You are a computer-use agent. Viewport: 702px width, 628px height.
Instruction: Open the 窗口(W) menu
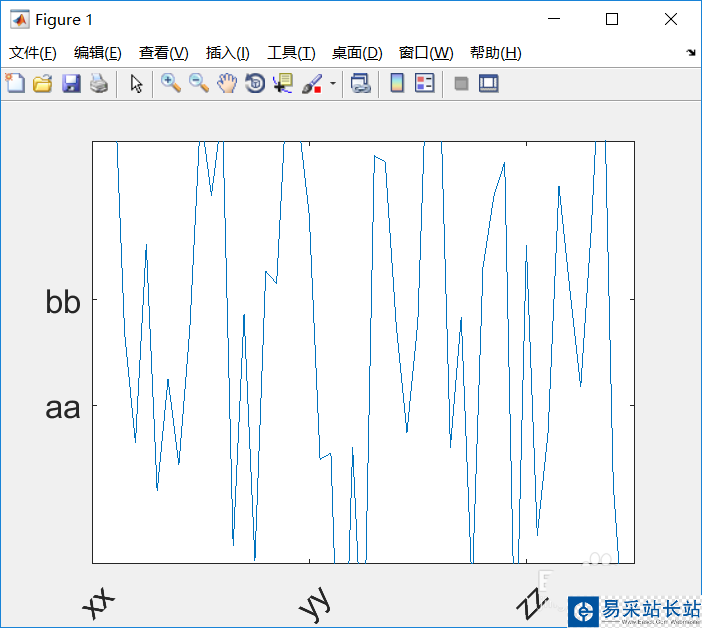coord(426,53)
